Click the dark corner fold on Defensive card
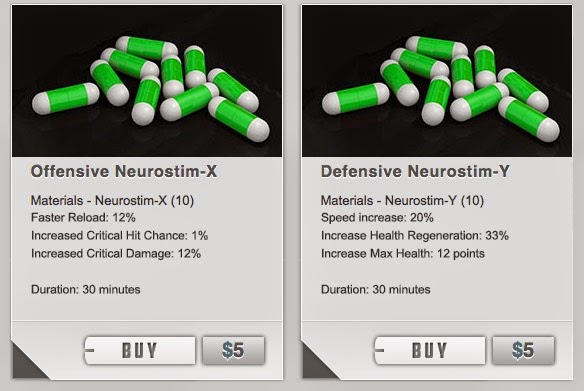Screen dimensions: 584x391 [x=318, y=363]
